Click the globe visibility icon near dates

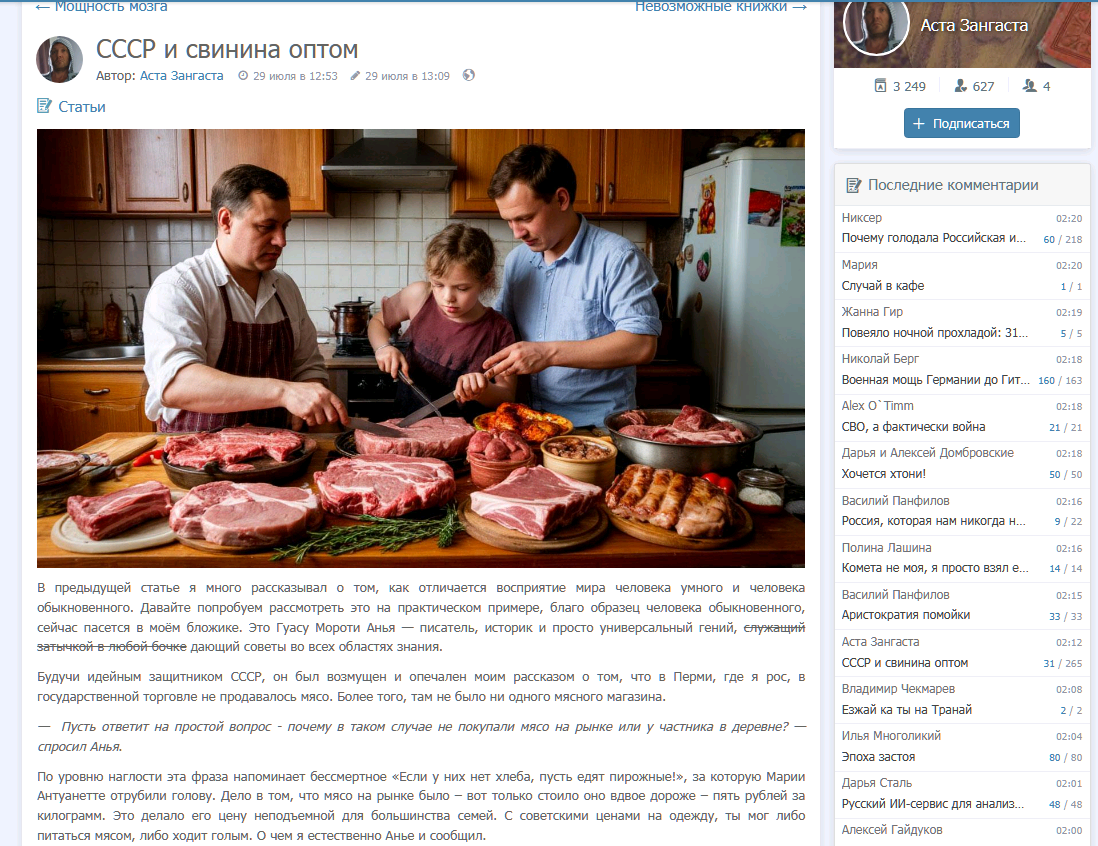point(468,75)
